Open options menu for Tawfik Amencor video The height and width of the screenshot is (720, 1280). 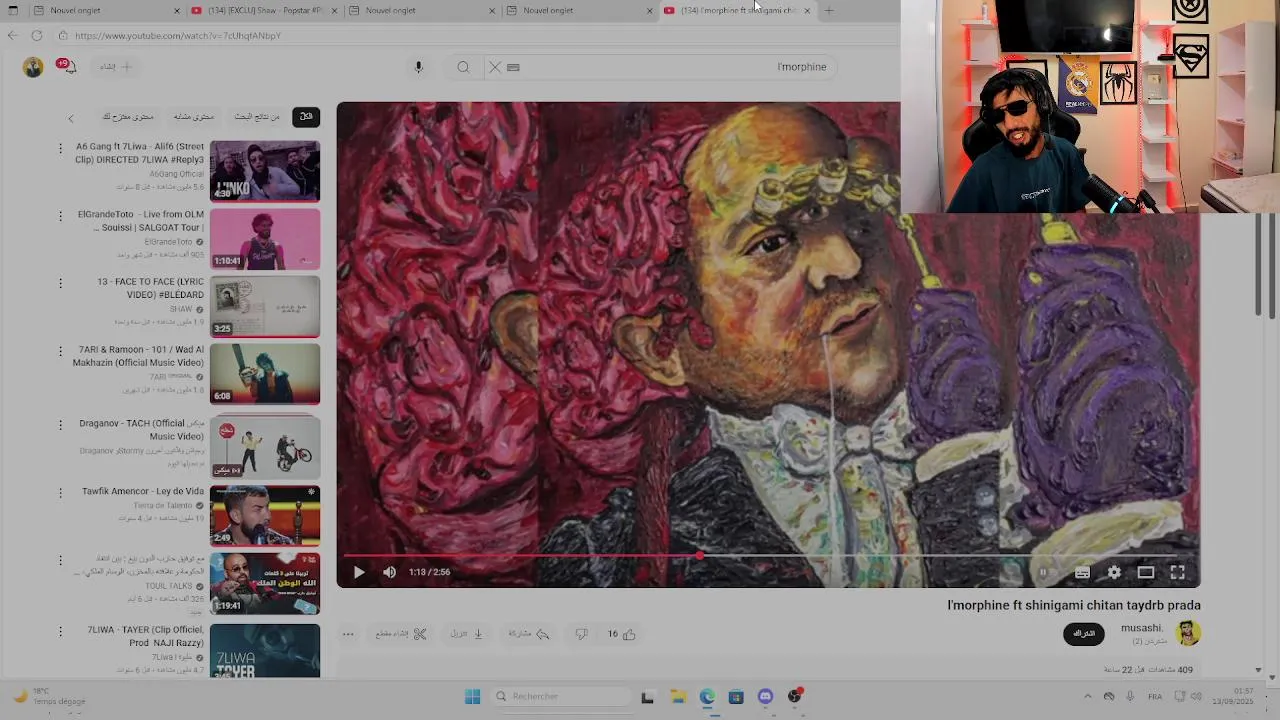(60, 492)
